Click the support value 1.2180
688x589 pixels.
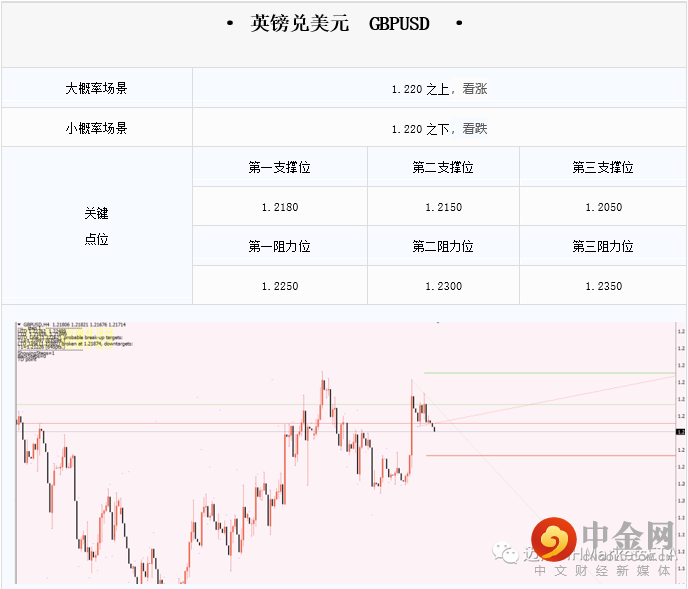(x=280, y=207)
